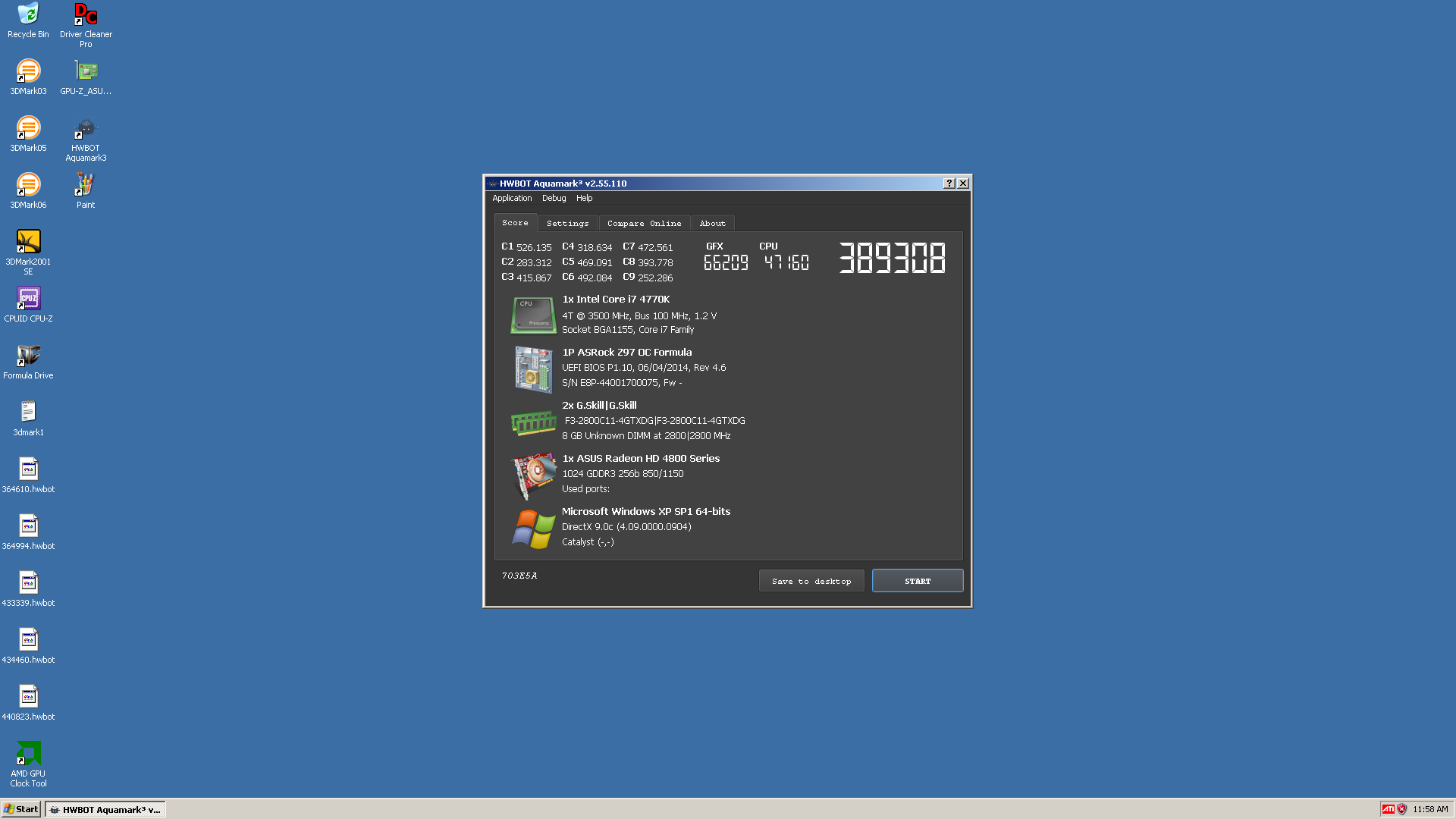Switch to the About tab
Viewport: 1456px width, 819px height.
712,223
